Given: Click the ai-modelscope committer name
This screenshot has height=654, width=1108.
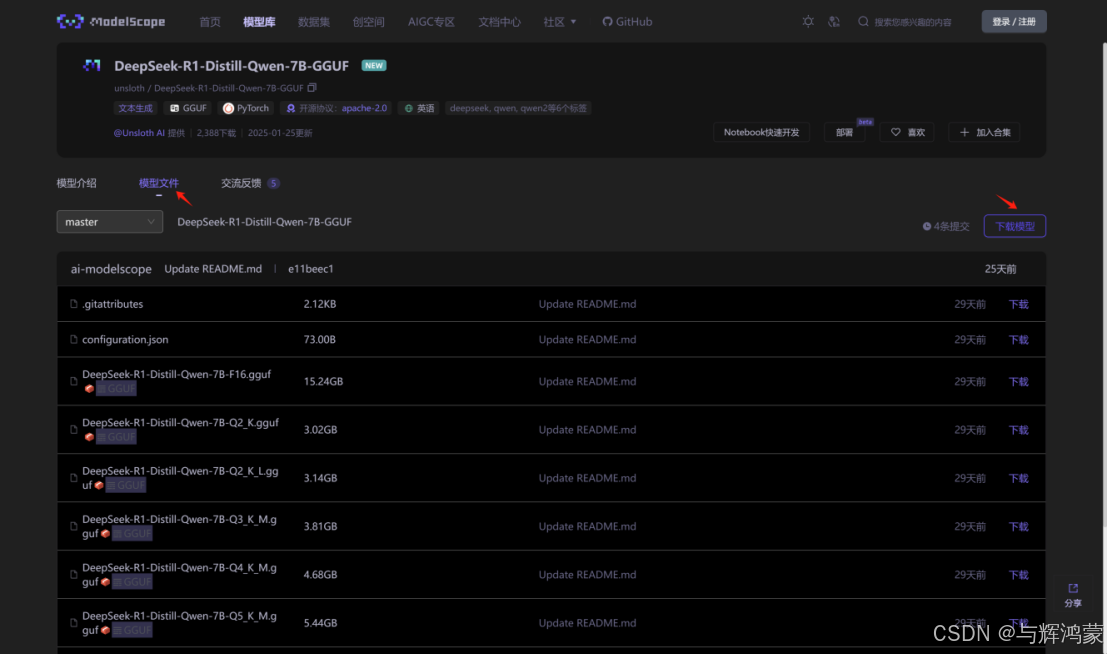Looking at the screenshot, I should (x=111, y=269).
